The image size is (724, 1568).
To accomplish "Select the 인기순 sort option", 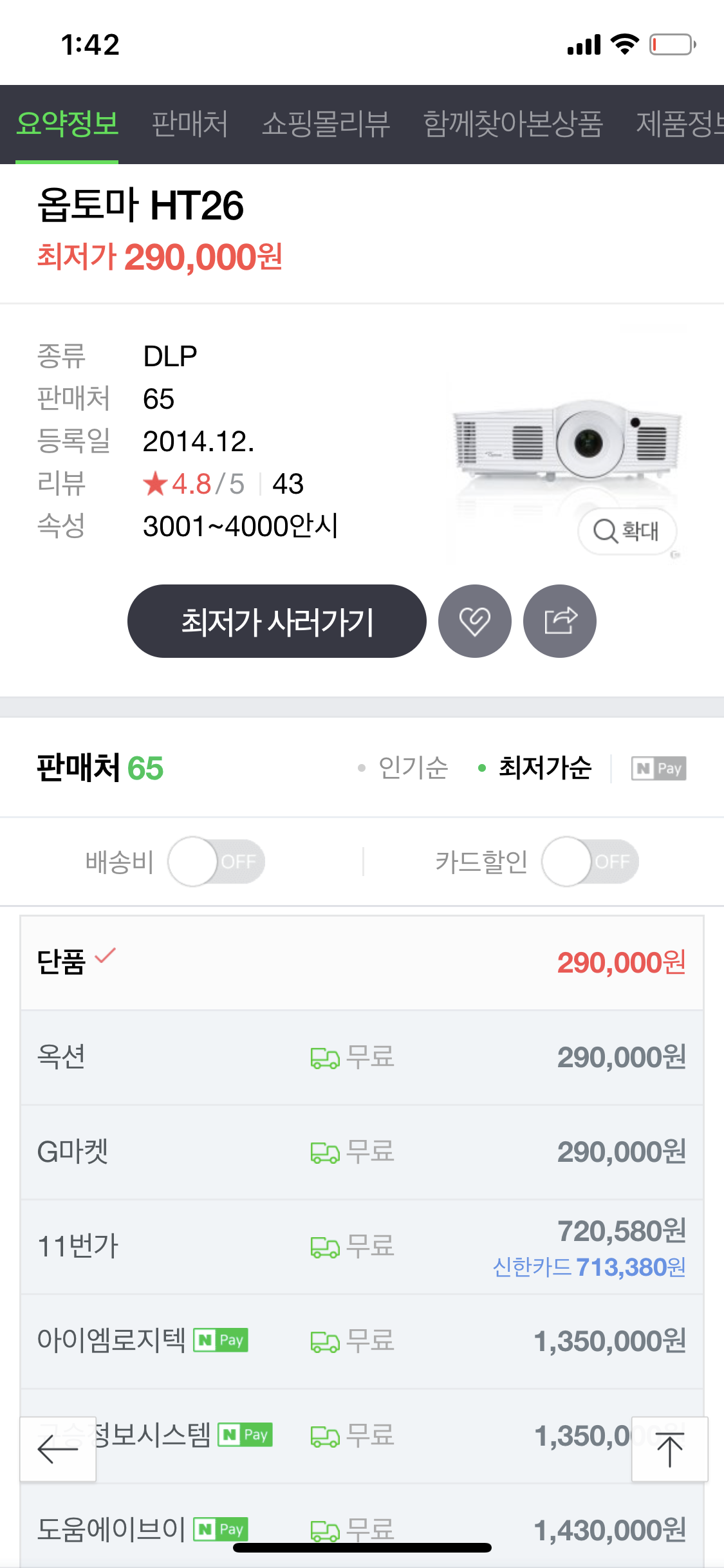I will (x=403, y=767).
